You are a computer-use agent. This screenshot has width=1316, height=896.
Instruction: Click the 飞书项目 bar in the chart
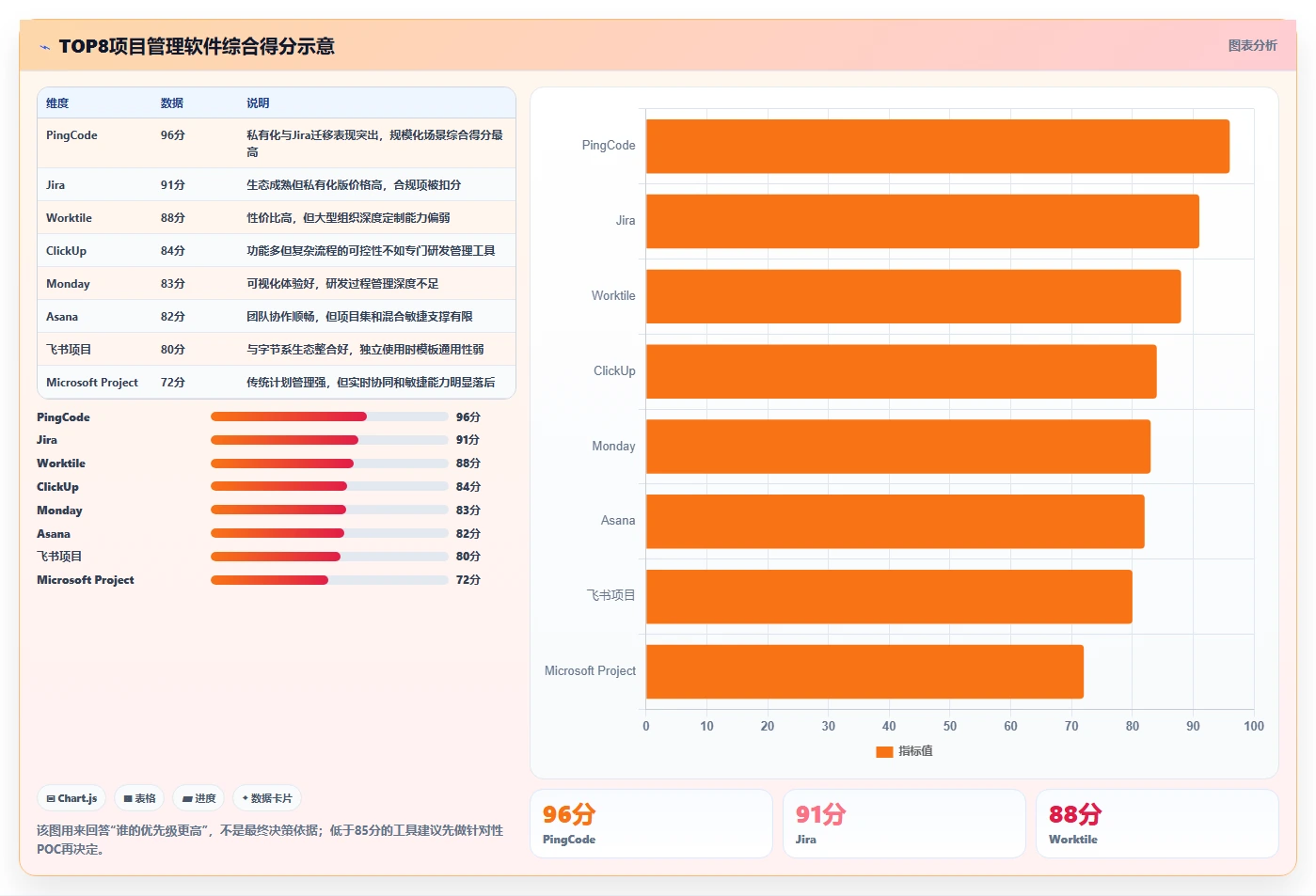tap(889, 596)
